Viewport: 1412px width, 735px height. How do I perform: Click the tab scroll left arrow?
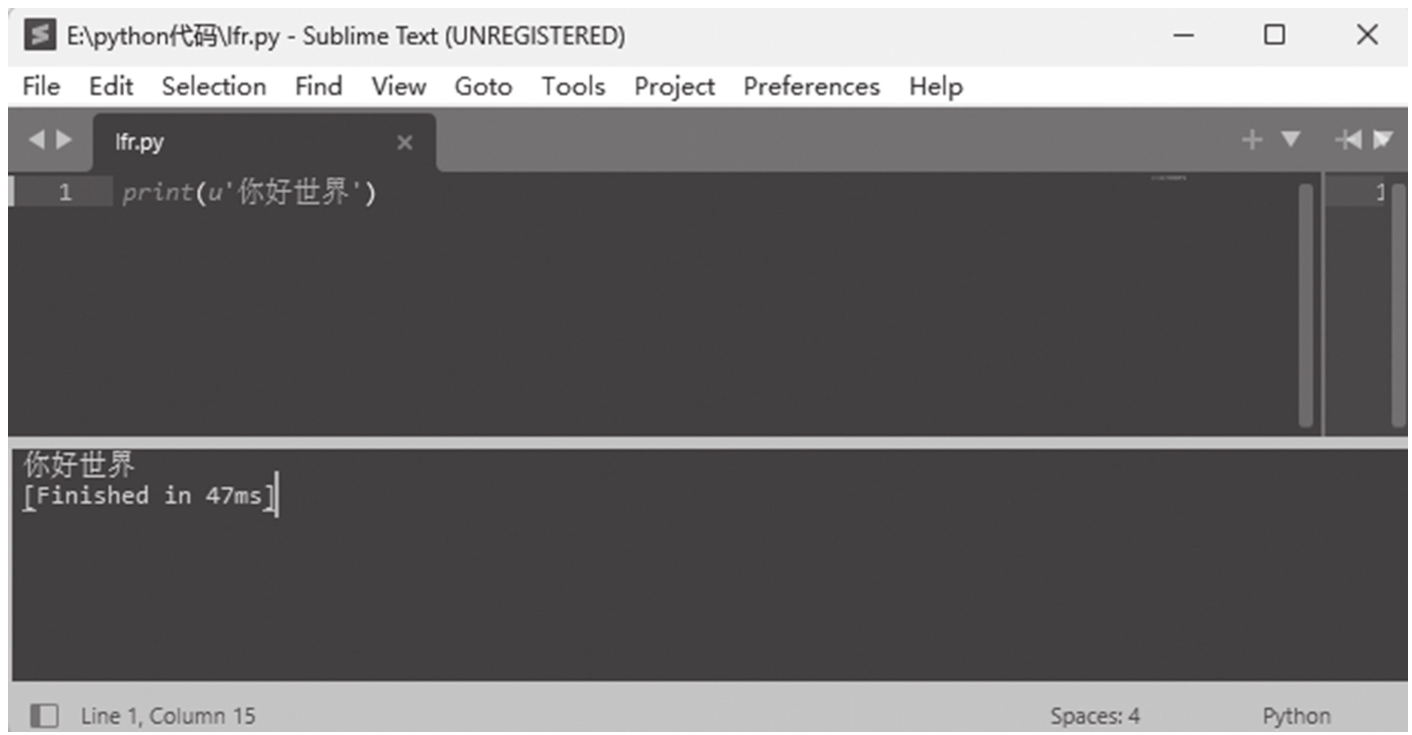(x=37, y=141)
